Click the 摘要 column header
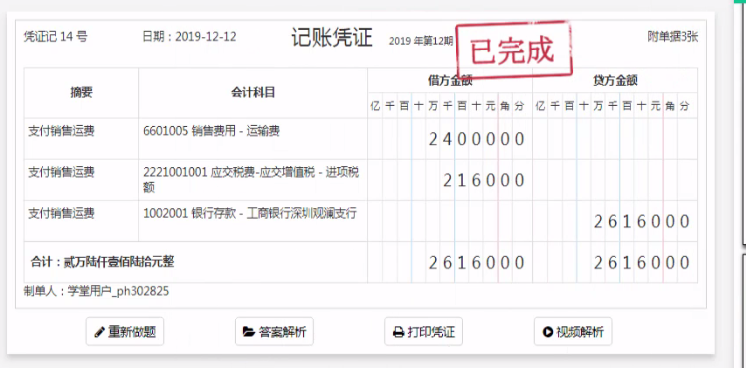This screenshot has width=746, height=368. [x=81, y=93]
